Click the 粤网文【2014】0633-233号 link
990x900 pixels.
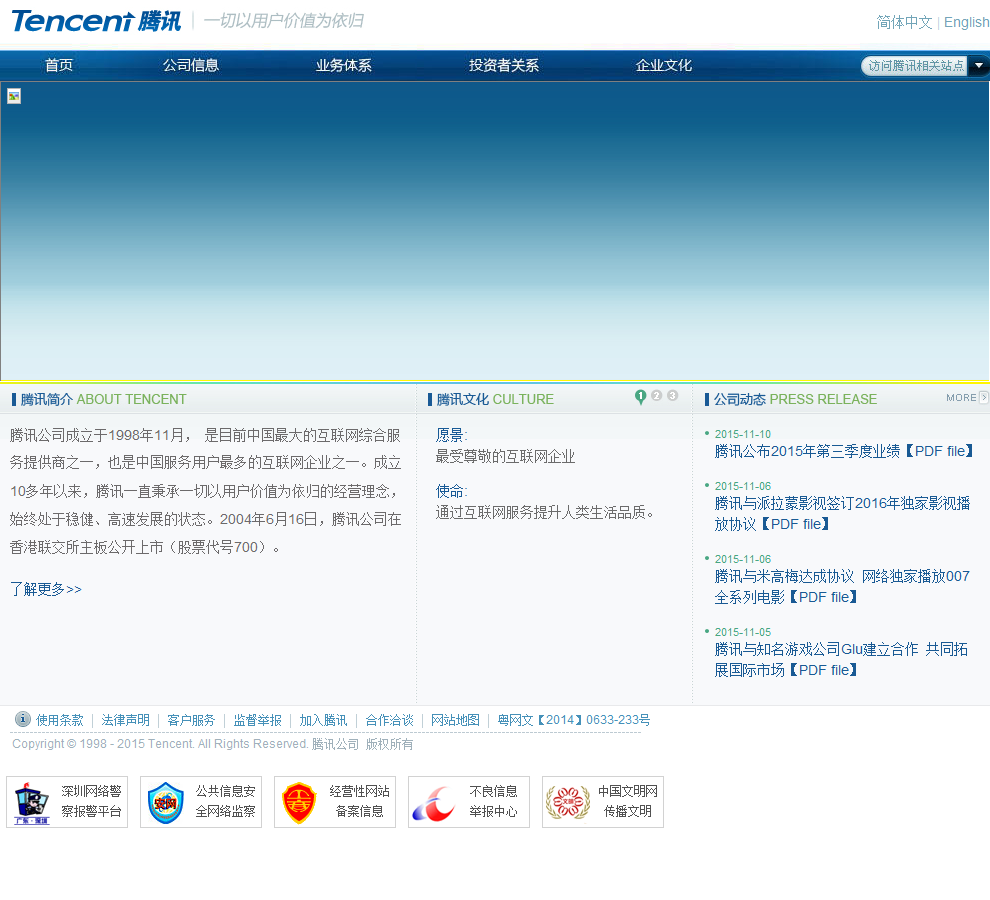(574, 720)
